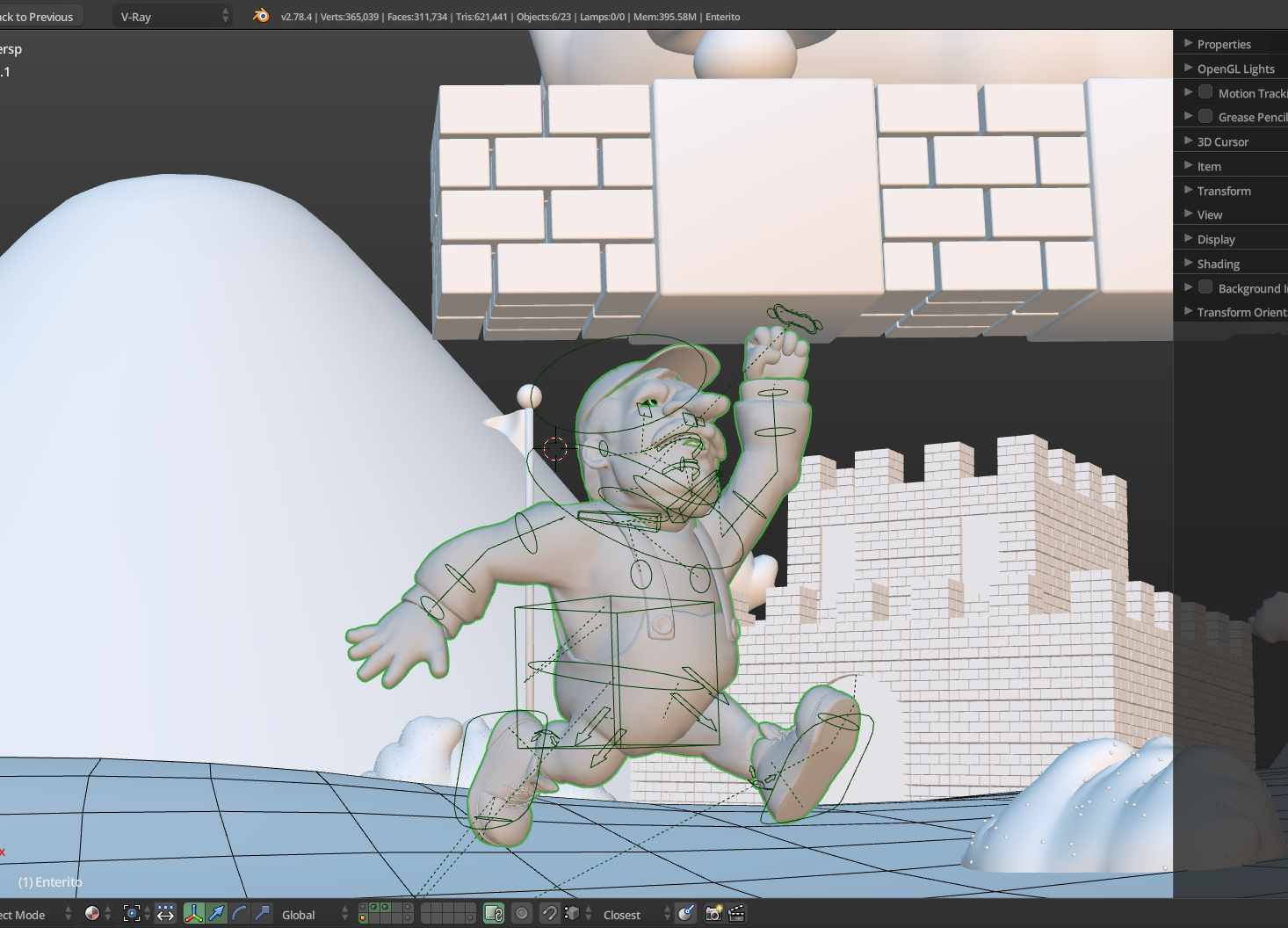Select the scale manipulator icon
Image resolution: width=1288 pixels, height=928 pixels.
(262, 914)
